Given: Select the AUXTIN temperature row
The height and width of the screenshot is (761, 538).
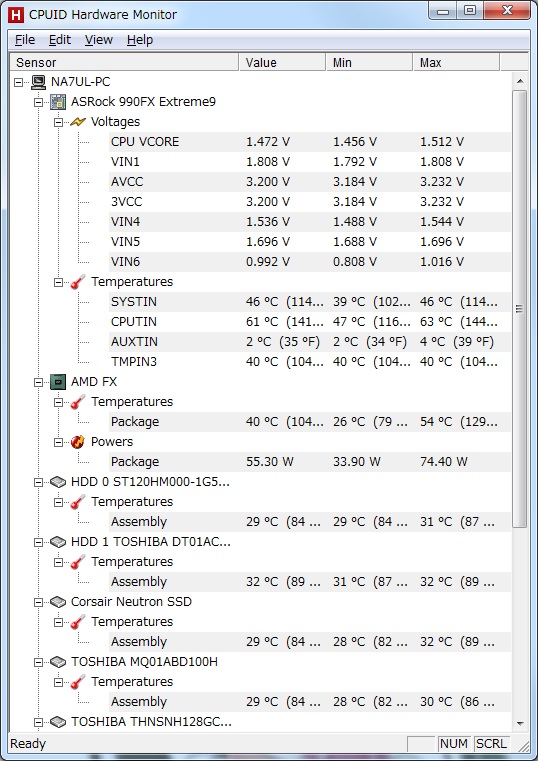Looking at the screenshot, I should (x=310, y=342).
